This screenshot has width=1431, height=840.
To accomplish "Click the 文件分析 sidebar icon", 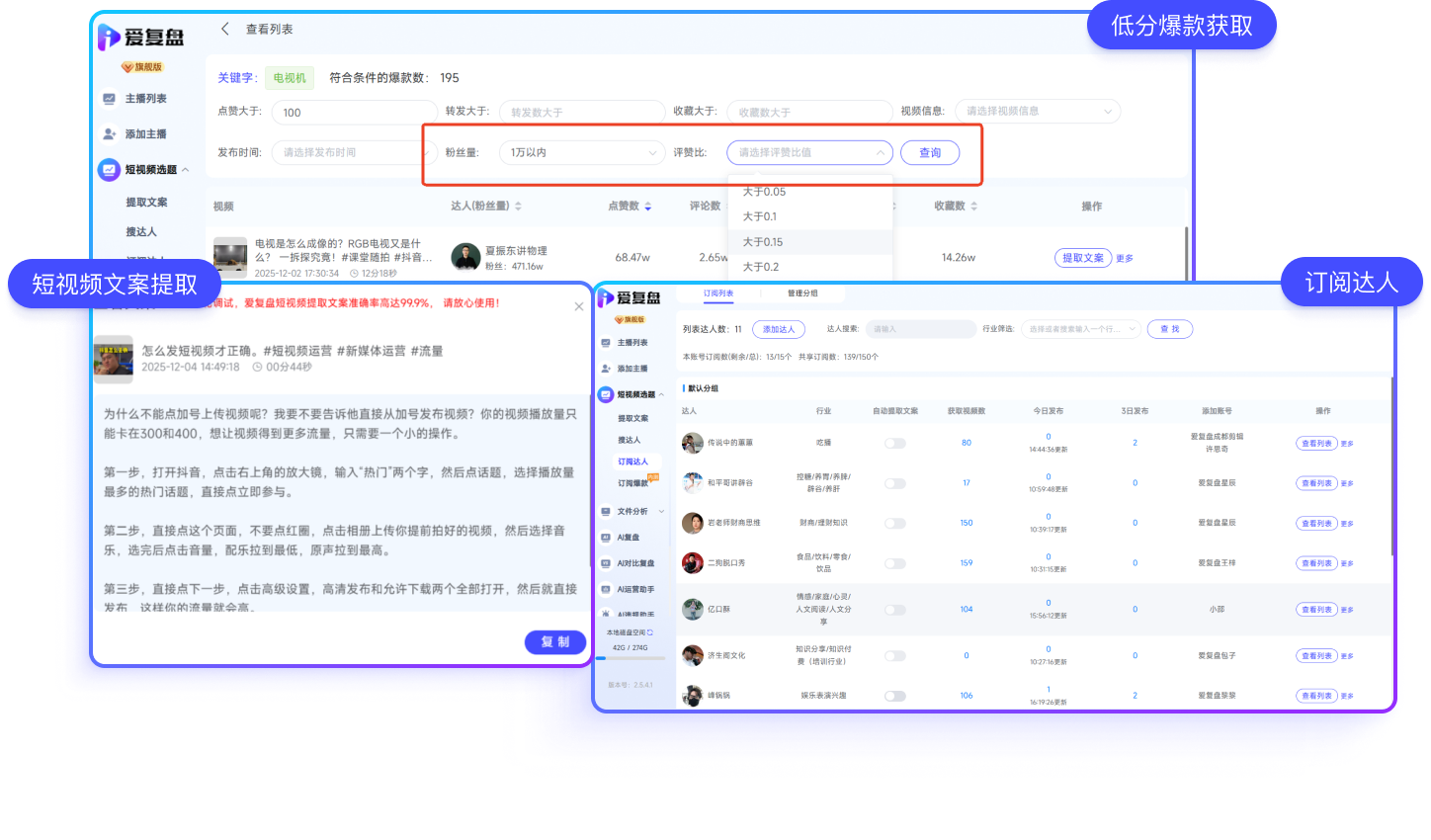I will 606,512.
